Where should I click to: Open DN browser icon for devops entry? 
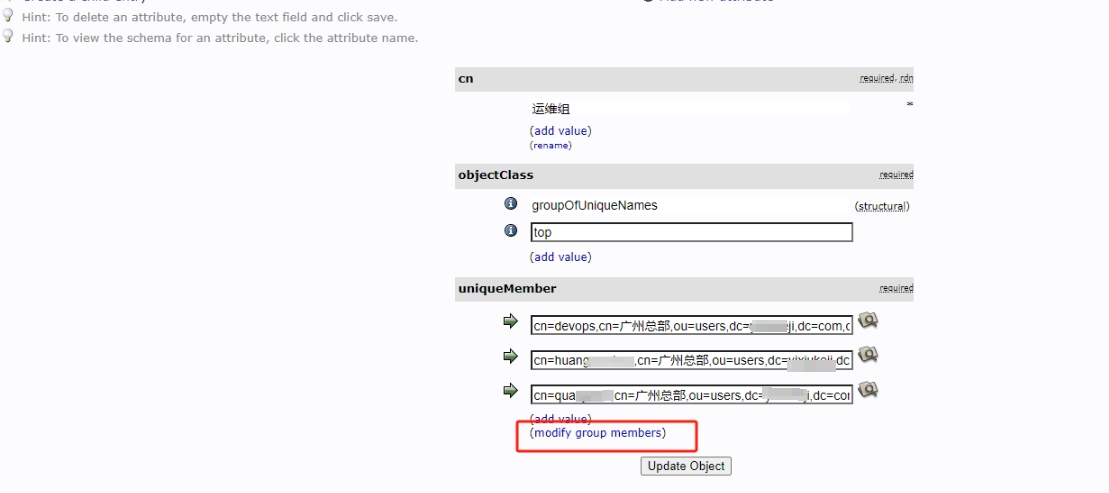coord(868,321)
